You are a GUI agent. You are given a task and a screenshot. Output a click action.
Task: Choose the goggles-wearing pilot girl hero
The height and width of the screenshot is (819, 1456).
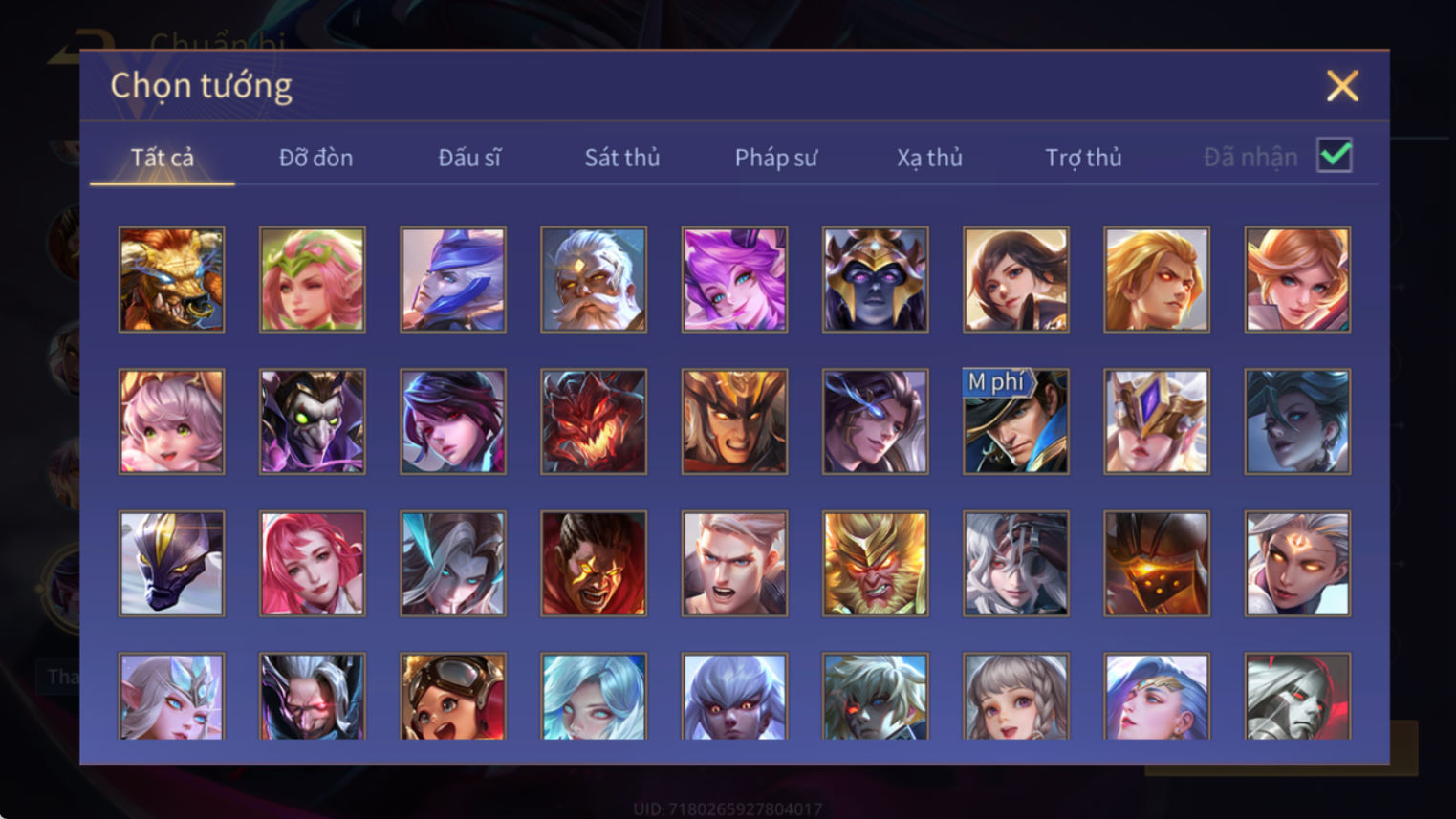(x=453, y=696)
